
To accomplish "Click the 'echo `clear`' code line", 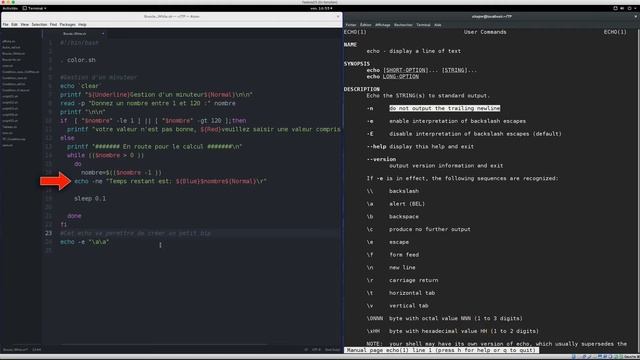I will coord(80,86).
